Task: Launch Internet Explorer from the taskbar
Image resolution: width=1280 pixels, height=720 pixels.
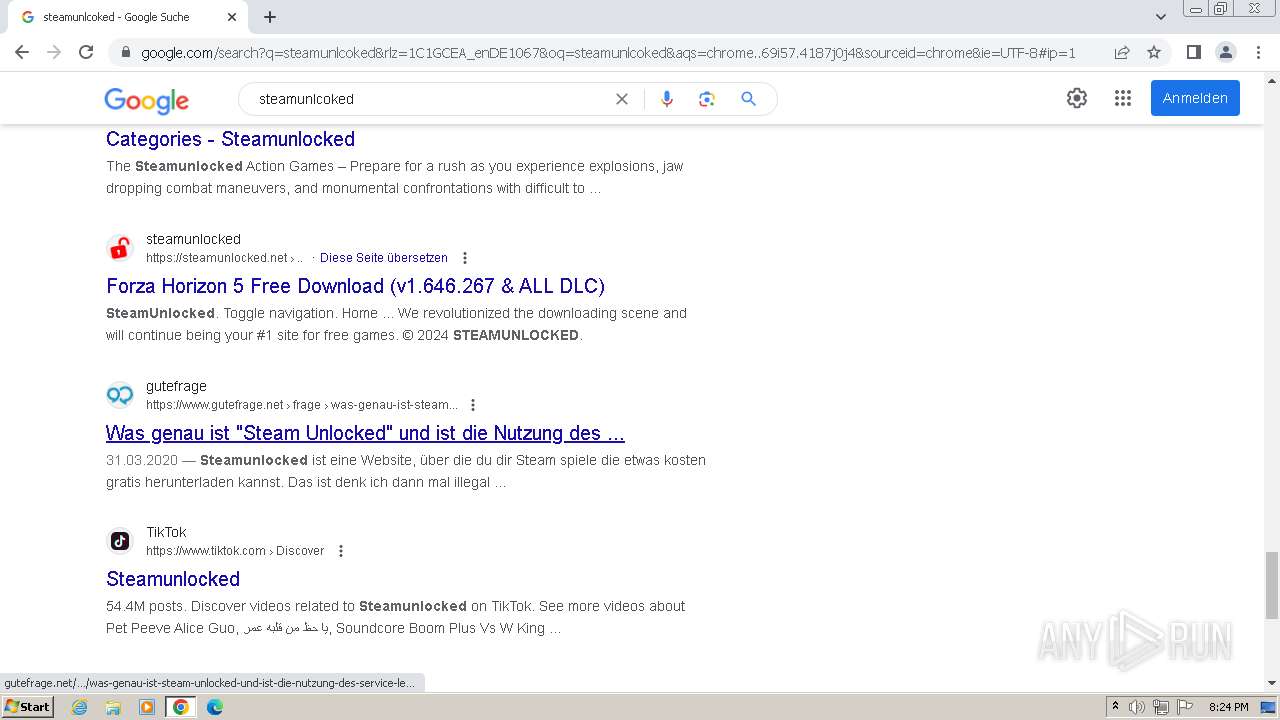Action: coord(80,707)
